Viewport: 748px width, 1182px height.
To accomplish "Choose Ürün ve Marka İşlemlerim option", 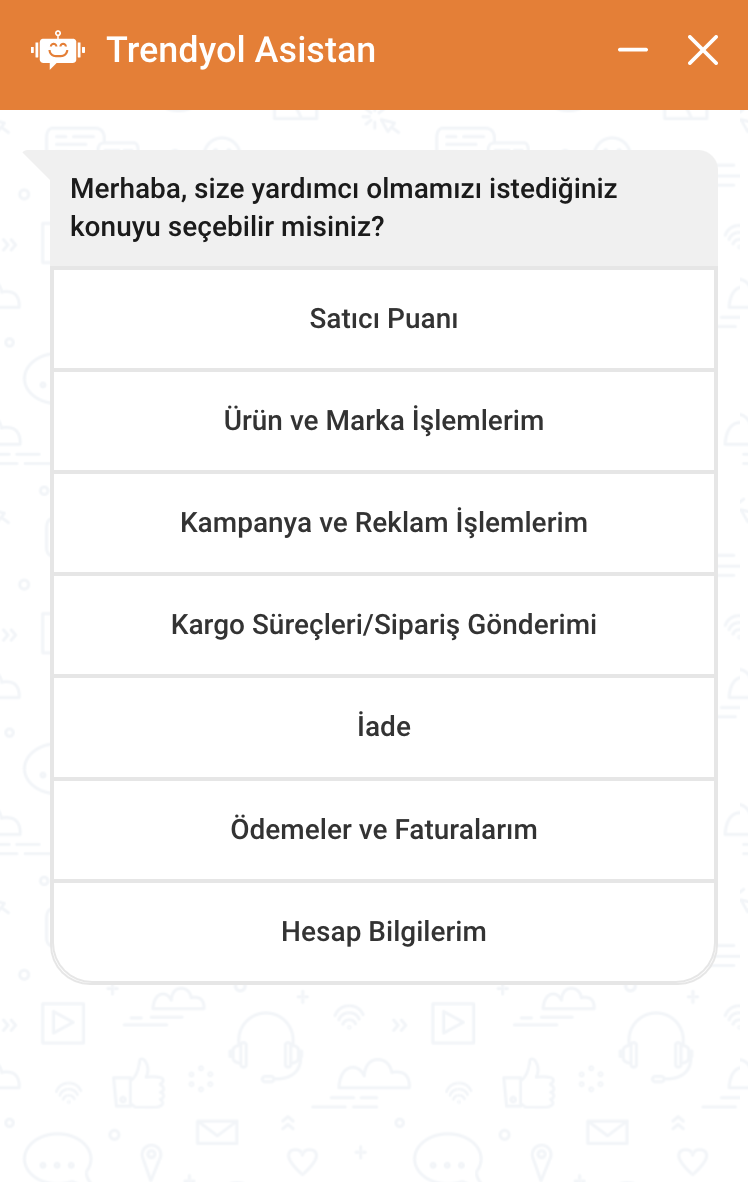I will coord(384,421).
